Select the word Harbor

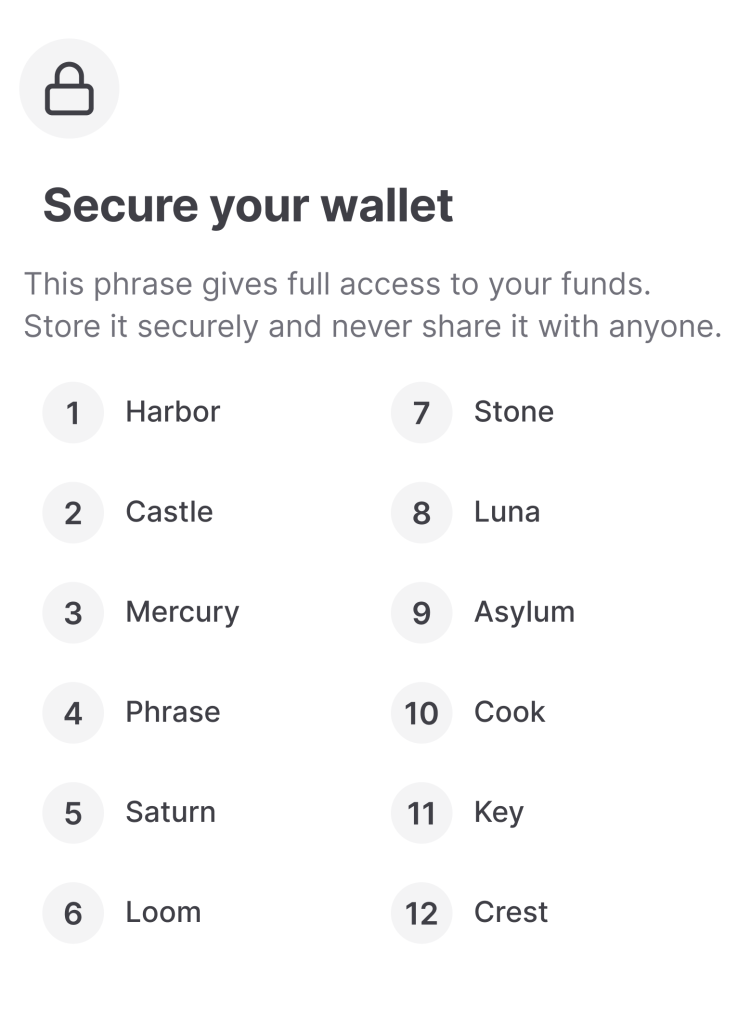pyautogui.click(x=173, y=412)
